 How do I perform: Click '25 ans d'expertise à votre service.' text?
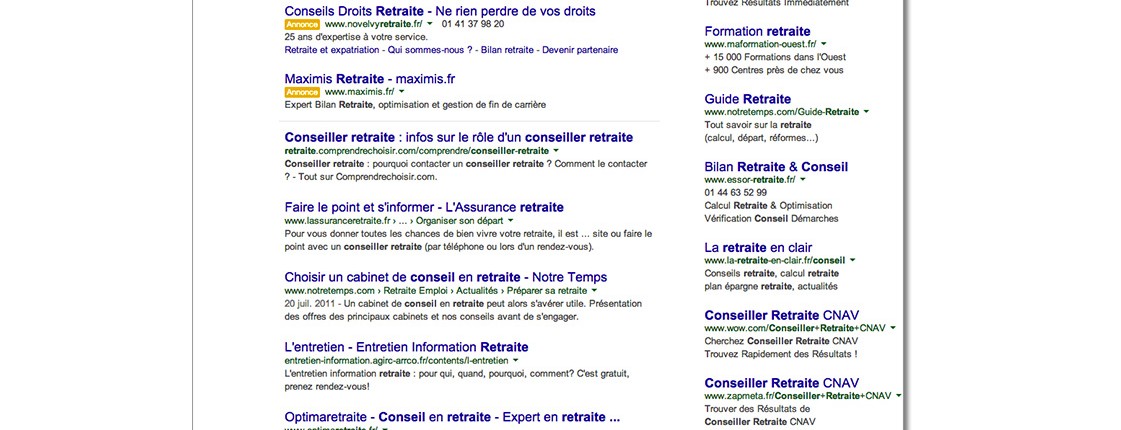click(x=356, y=36)
